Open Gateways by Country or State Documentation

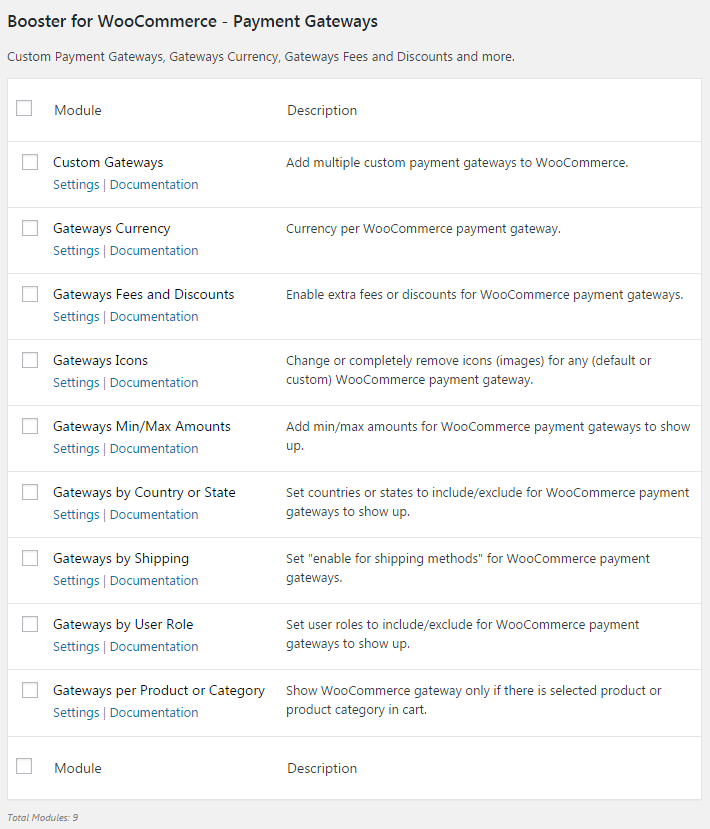point(154,515)
